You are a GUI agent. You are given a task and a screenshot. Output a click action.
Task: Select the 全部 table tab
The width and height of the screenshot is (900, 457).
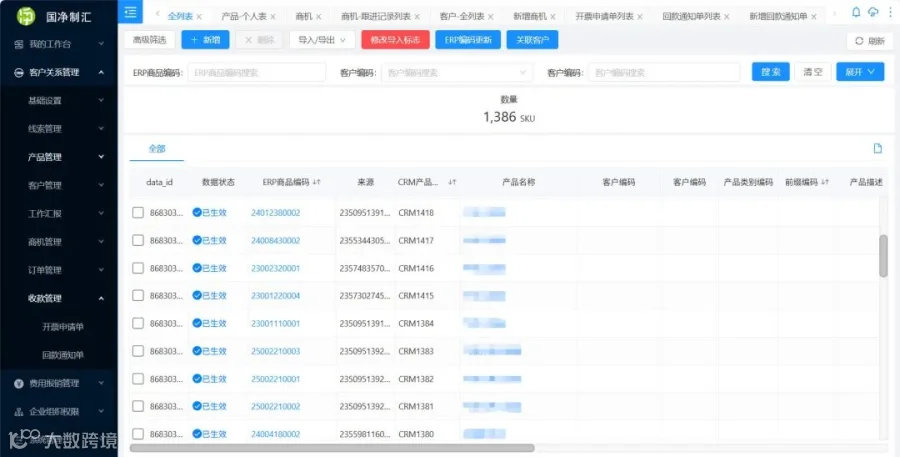(157, 149)
